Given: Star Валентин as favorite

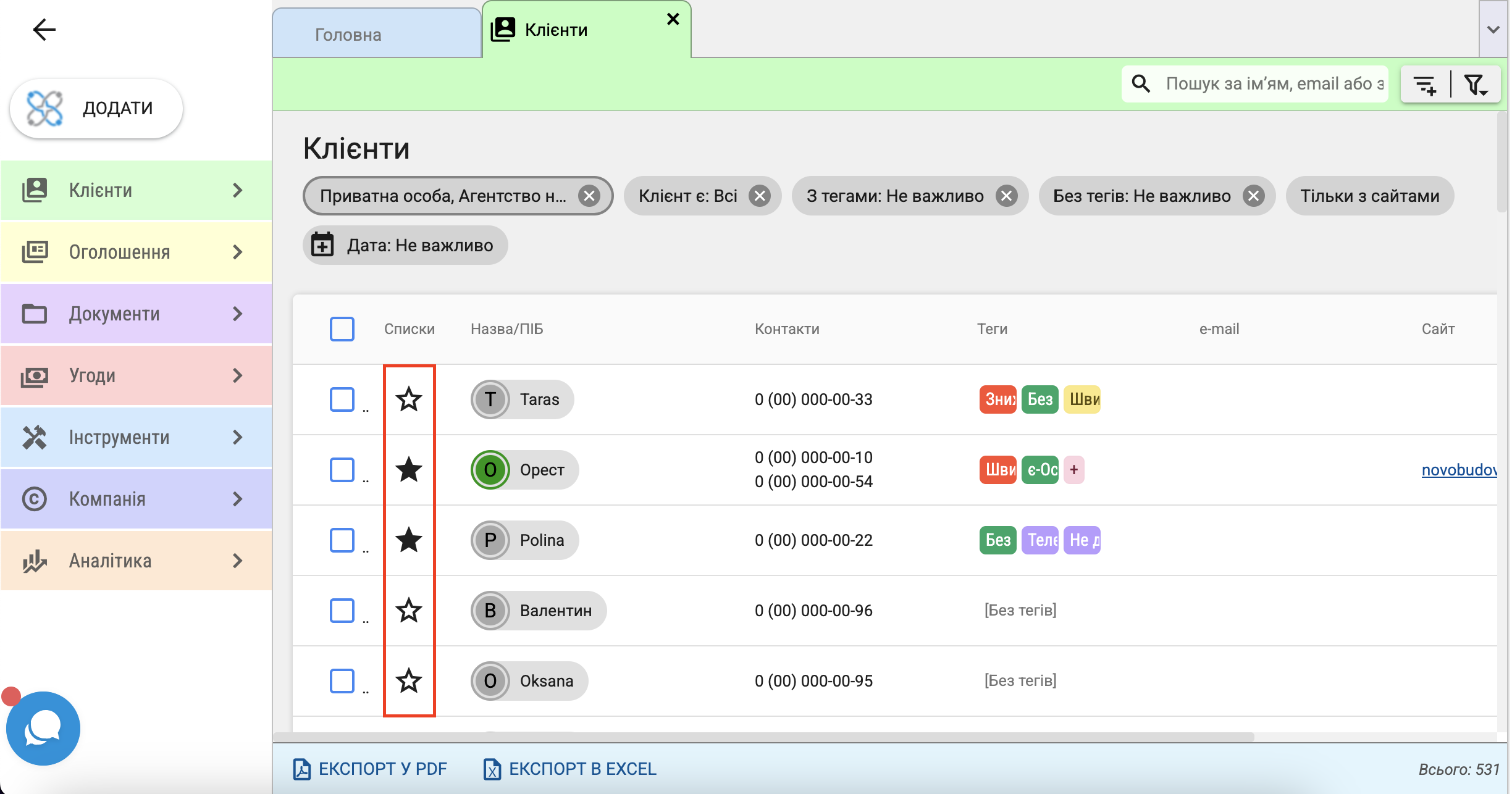Looking at the screenshot, I should (x=409, y=611).
